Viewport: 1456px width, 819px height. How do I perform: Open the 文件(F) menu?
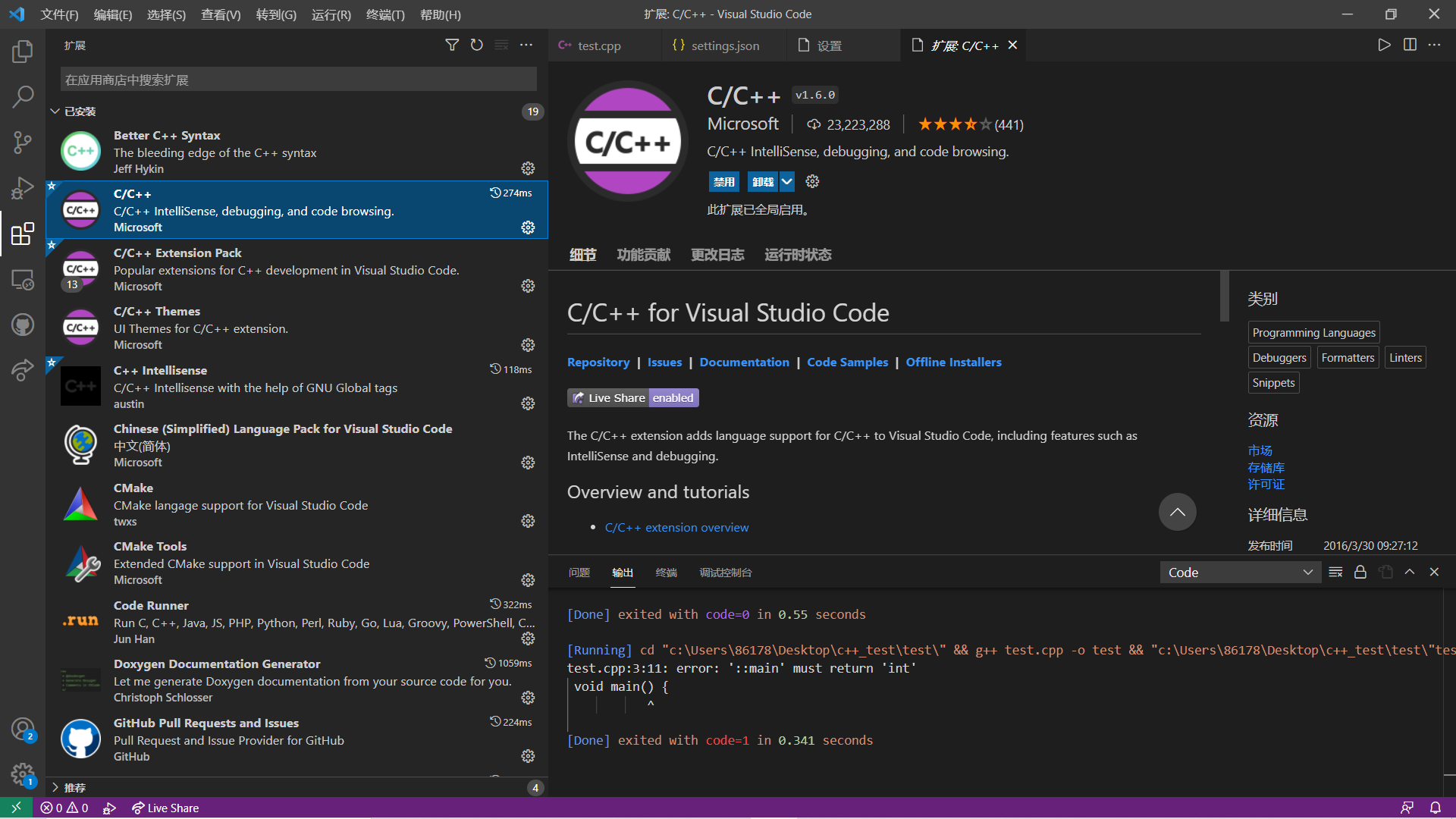59,14
